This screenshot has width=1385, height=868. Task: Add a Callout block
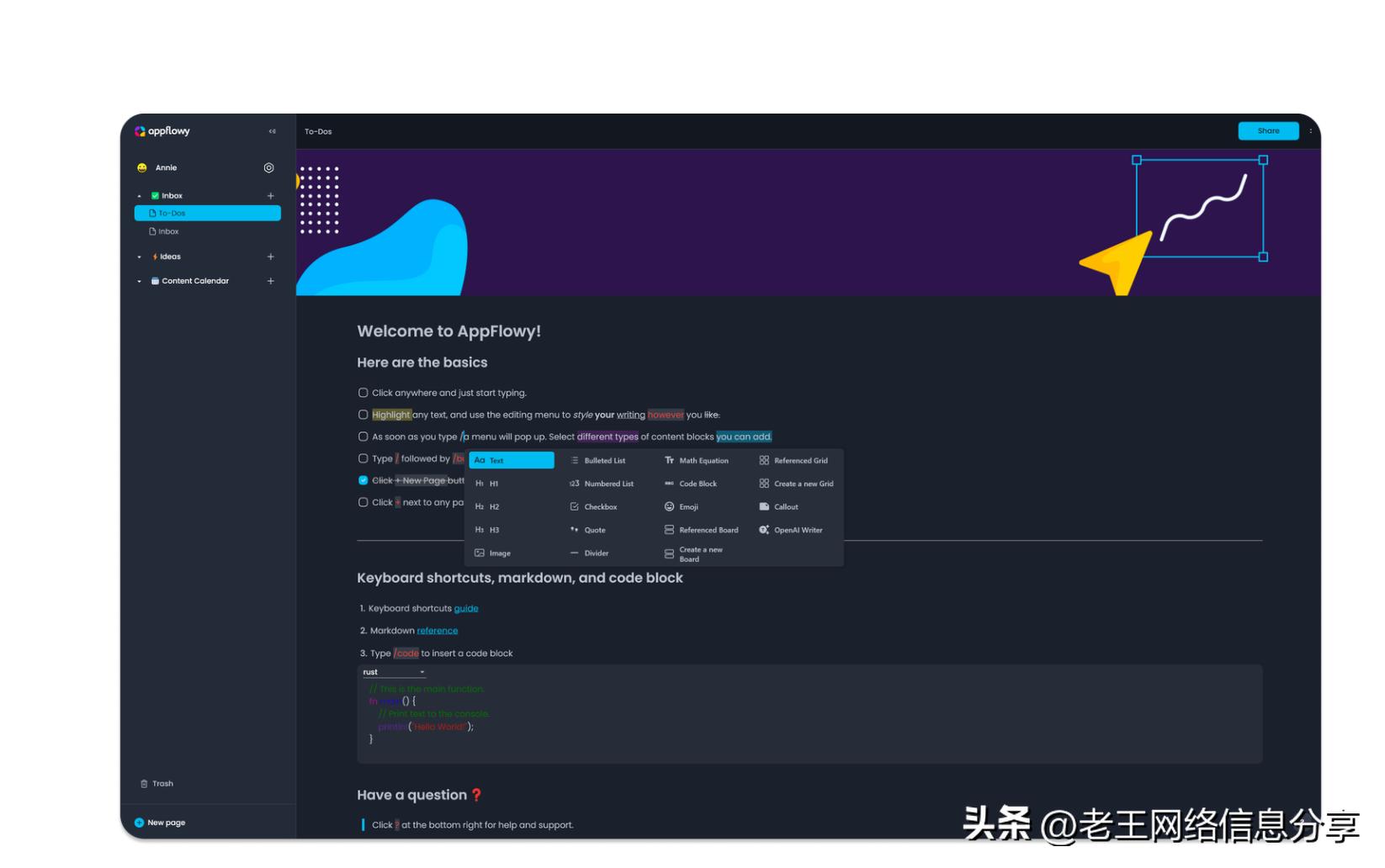pos(785,506)
